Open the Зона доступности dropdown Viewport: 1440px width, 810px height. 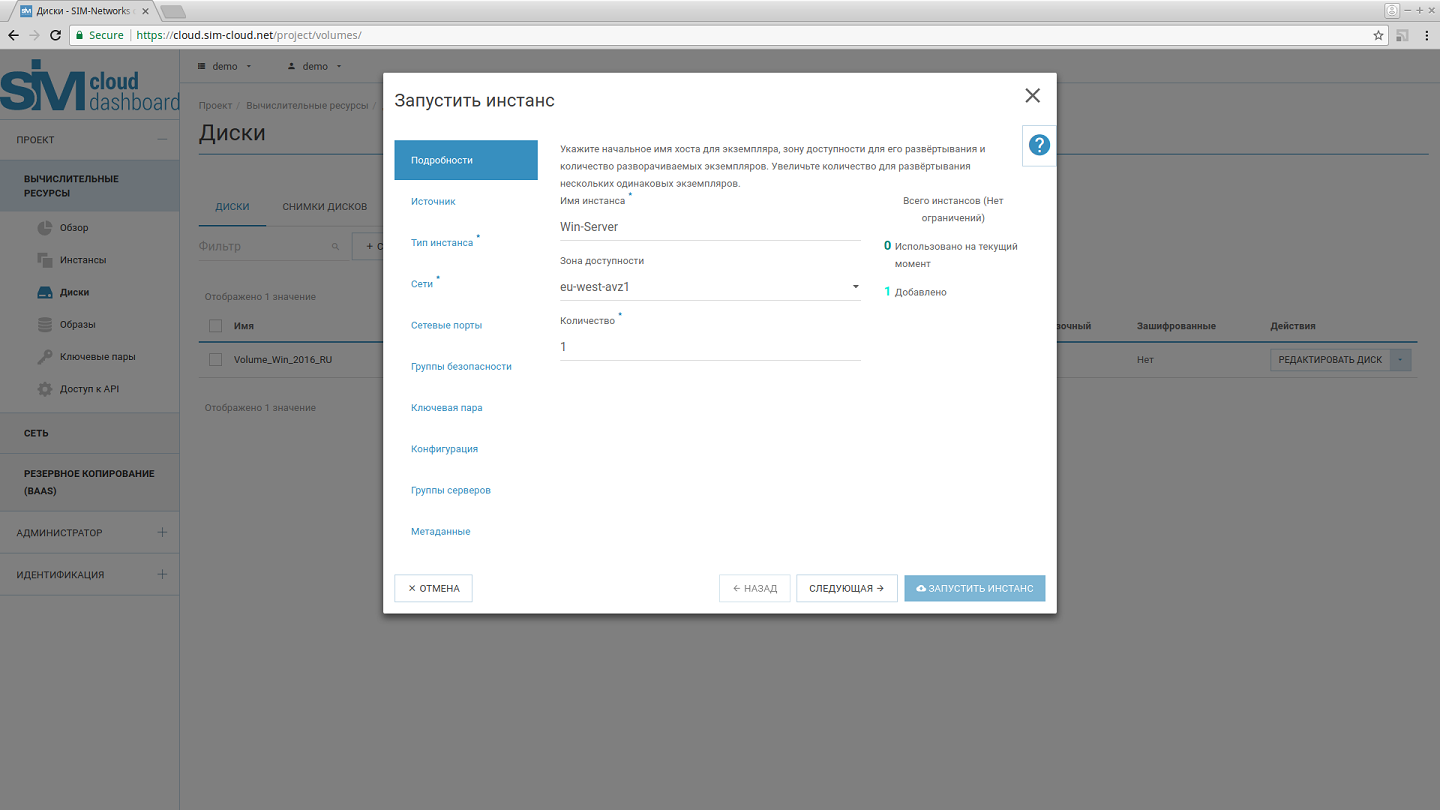[x=710, y=287]
